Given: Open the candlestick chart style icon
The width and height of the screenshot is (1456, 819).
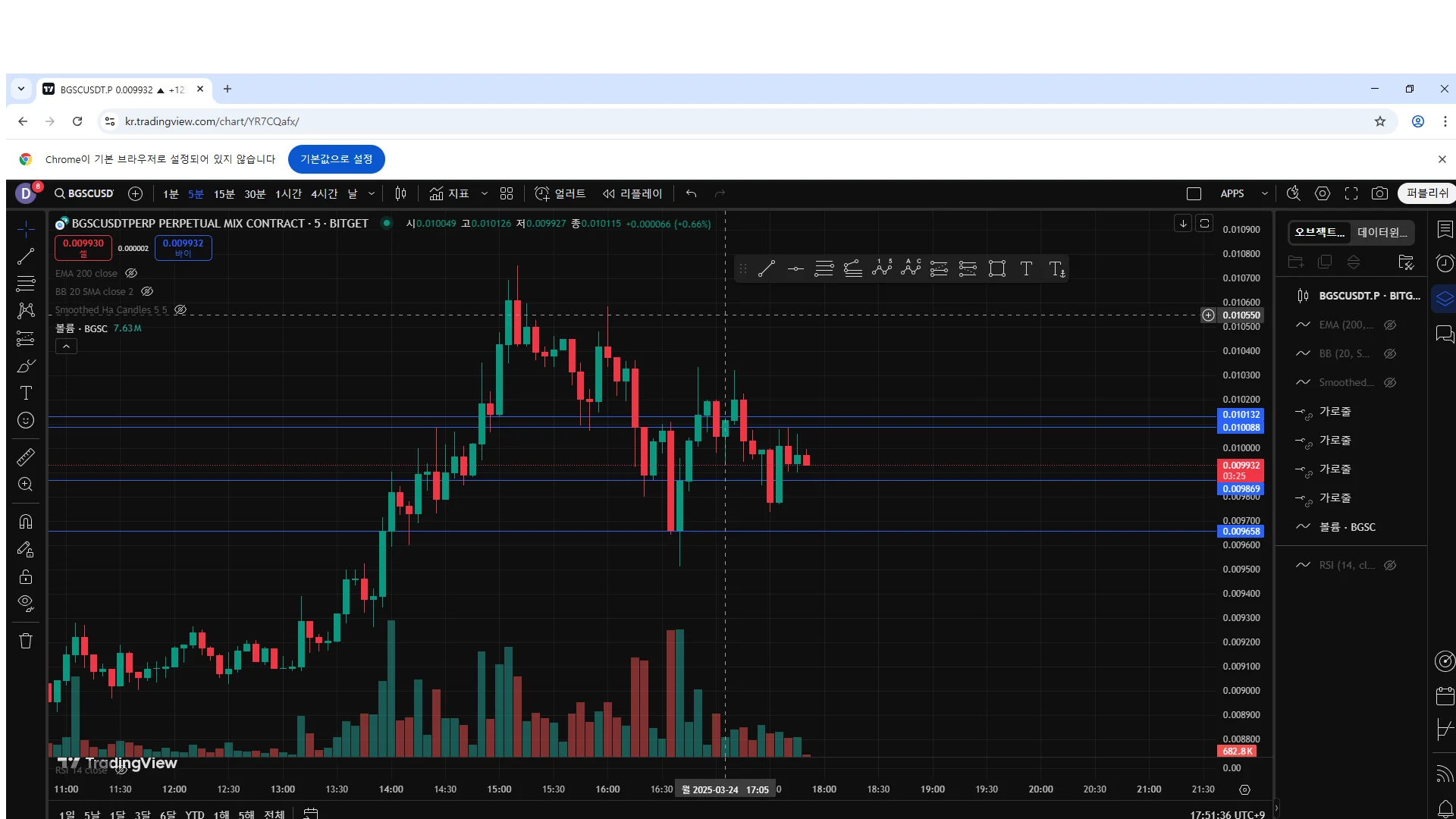Looking at the screenshot, I should click(400, 193).
